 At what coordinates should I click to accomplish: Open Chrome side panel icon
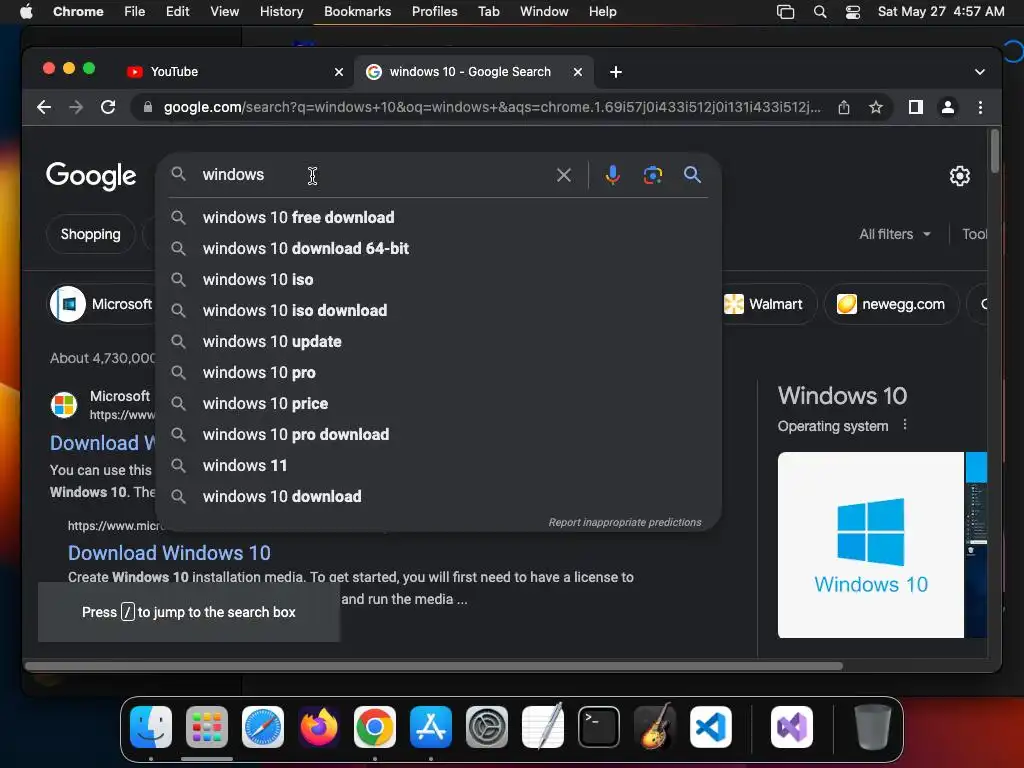[916, 107]
